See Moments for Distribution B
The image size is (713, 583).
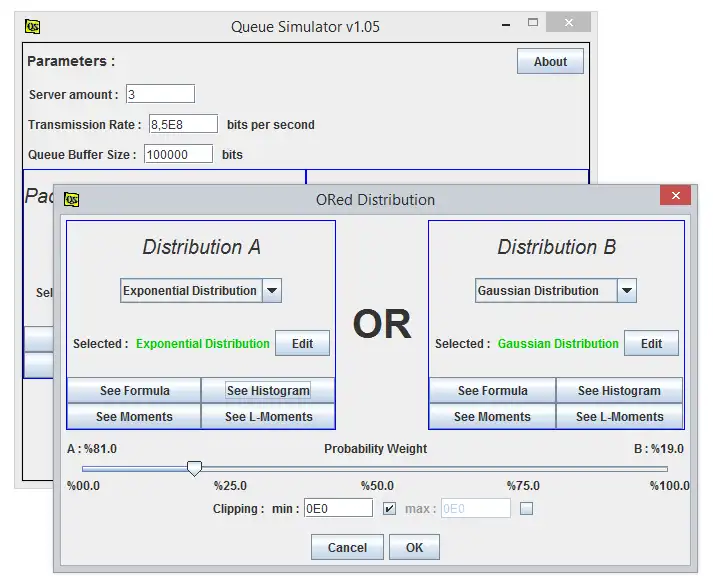[492, 416]
